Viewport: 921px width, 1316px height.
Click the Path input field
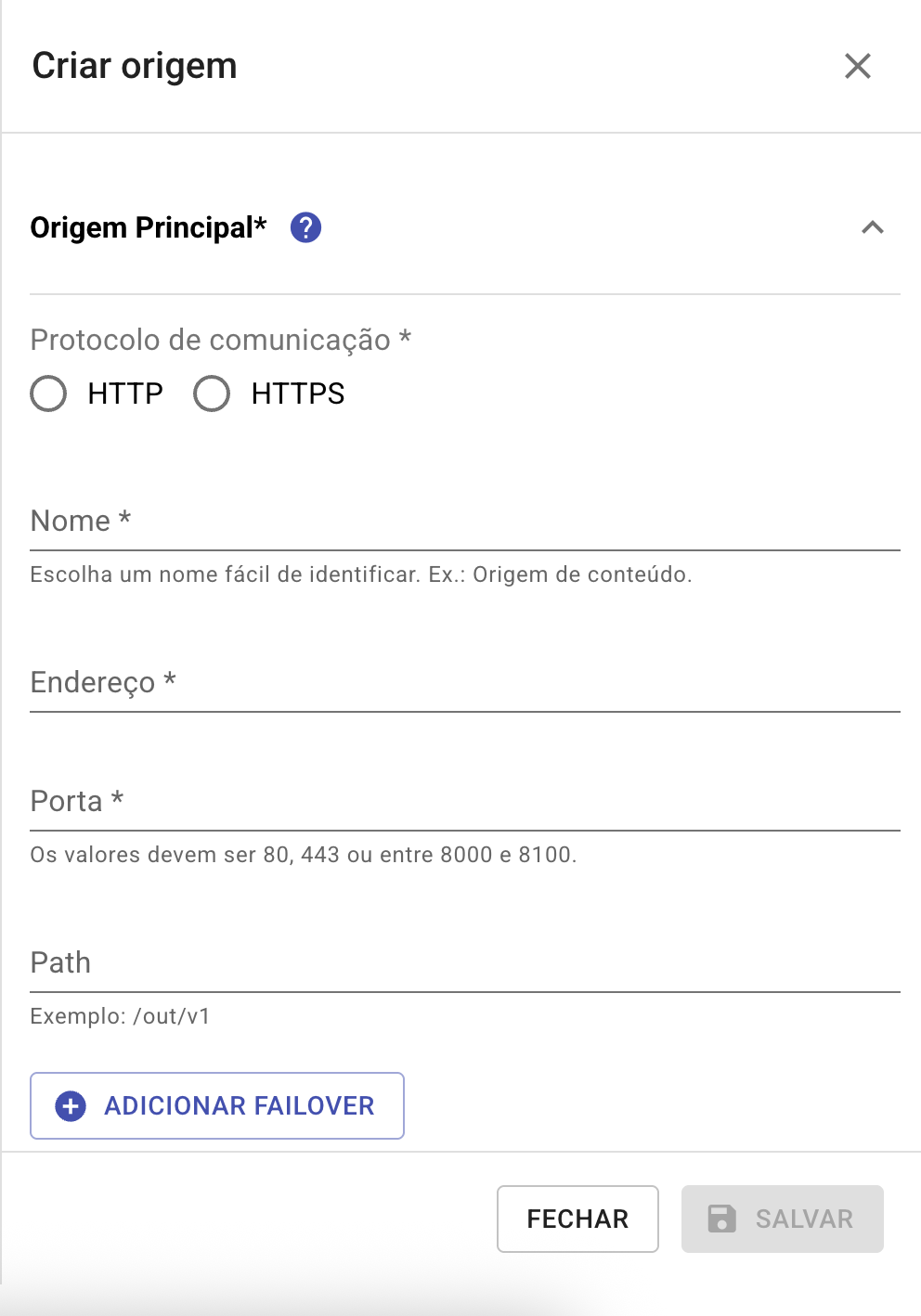464,963
